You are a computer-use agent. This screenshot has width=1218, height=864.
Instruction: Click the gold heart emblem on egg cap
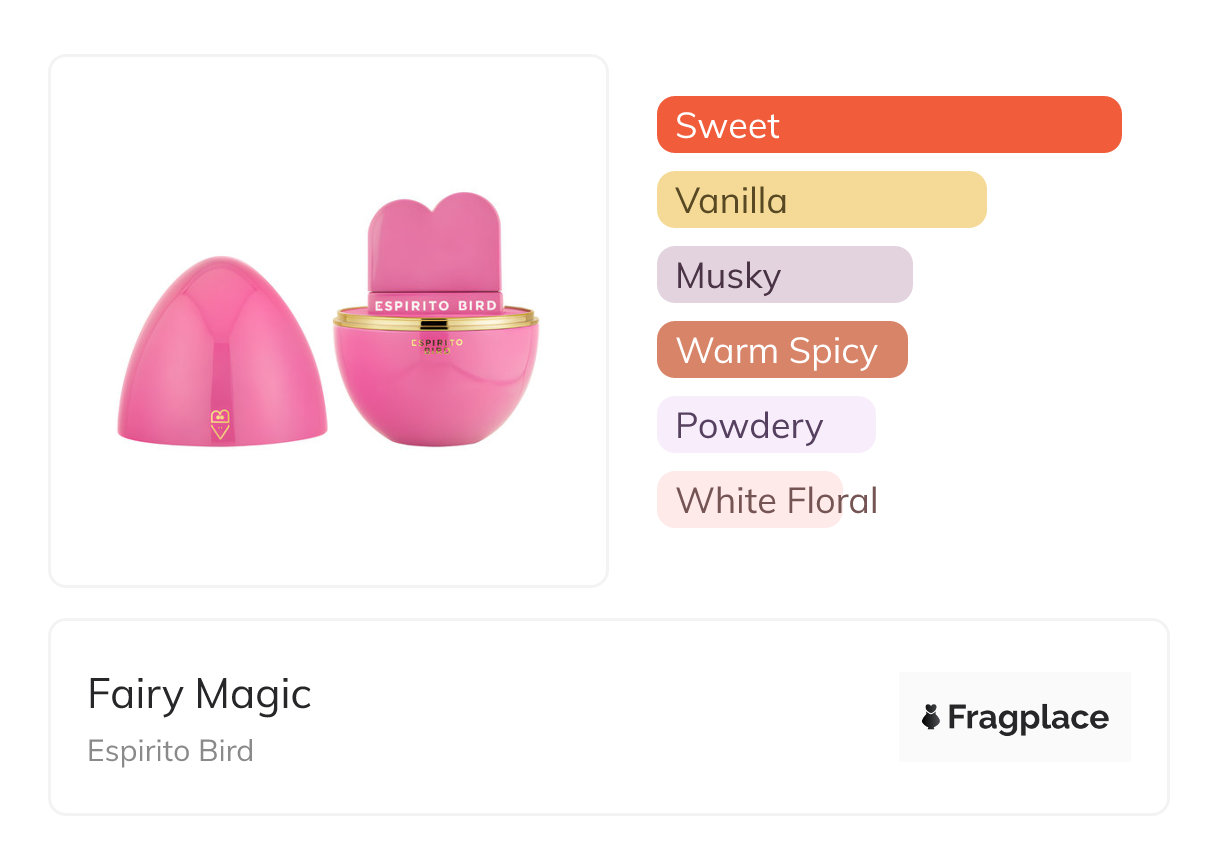(x=221, y=422)
